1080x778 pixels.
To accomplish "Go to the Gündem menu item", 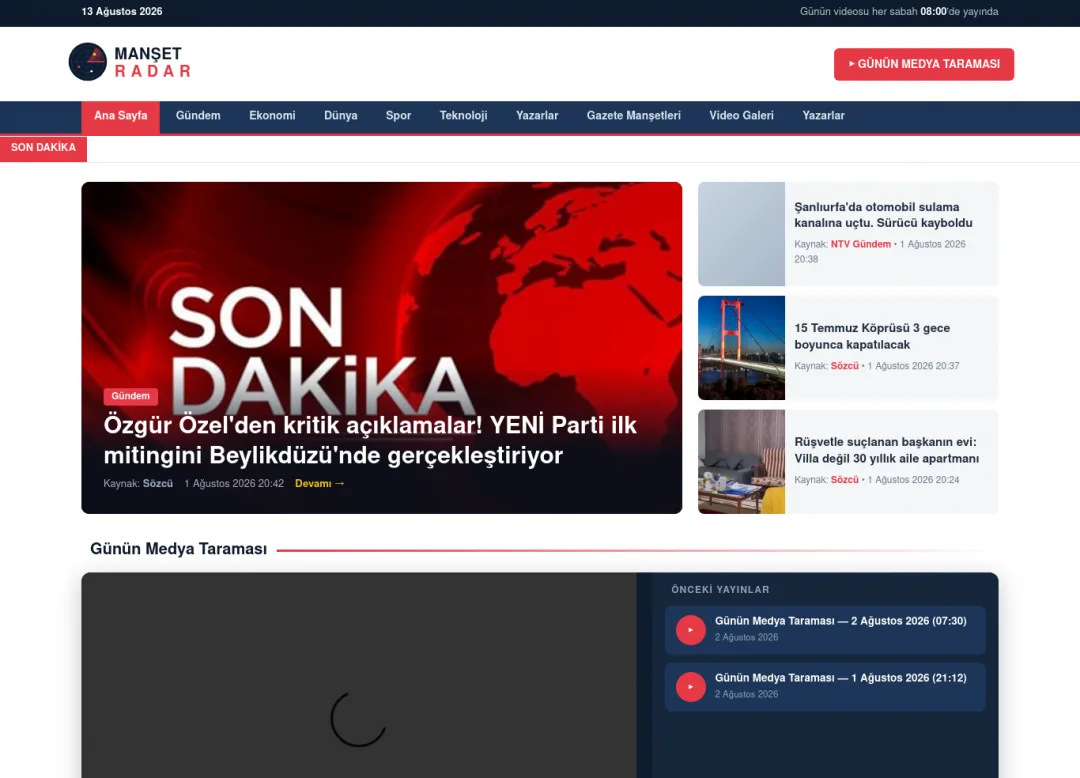I will [198, 116].
